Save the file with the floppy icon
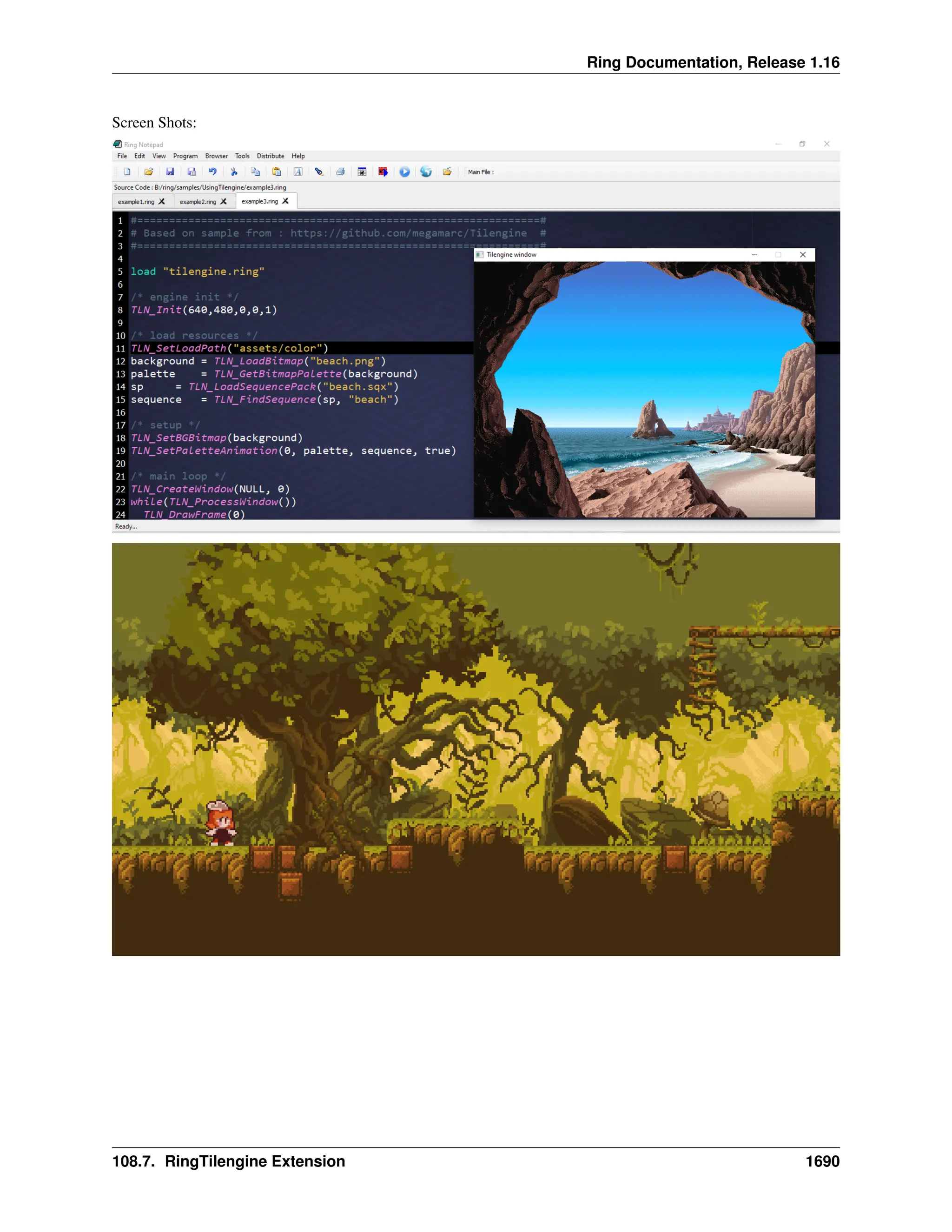 (x=170, y=172)
